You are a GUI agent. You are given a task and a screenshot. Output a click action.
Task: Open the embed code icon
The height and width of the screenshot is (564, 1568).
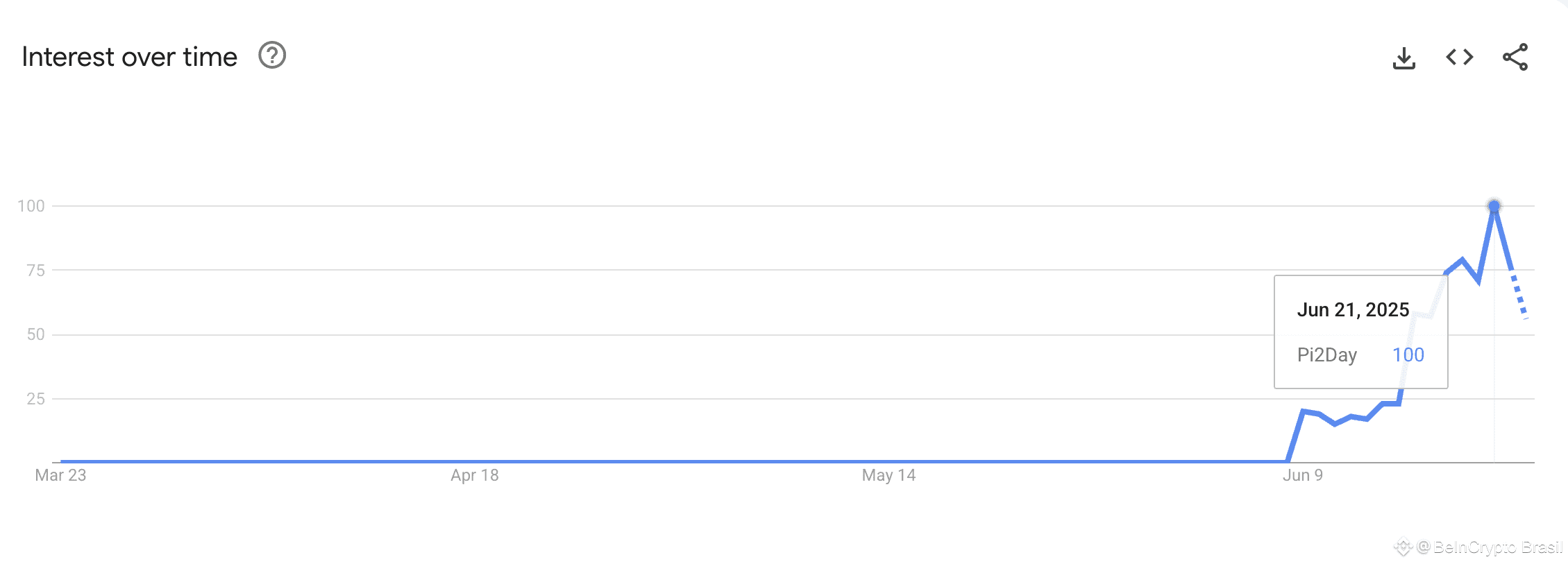(x=1459, y=57)
